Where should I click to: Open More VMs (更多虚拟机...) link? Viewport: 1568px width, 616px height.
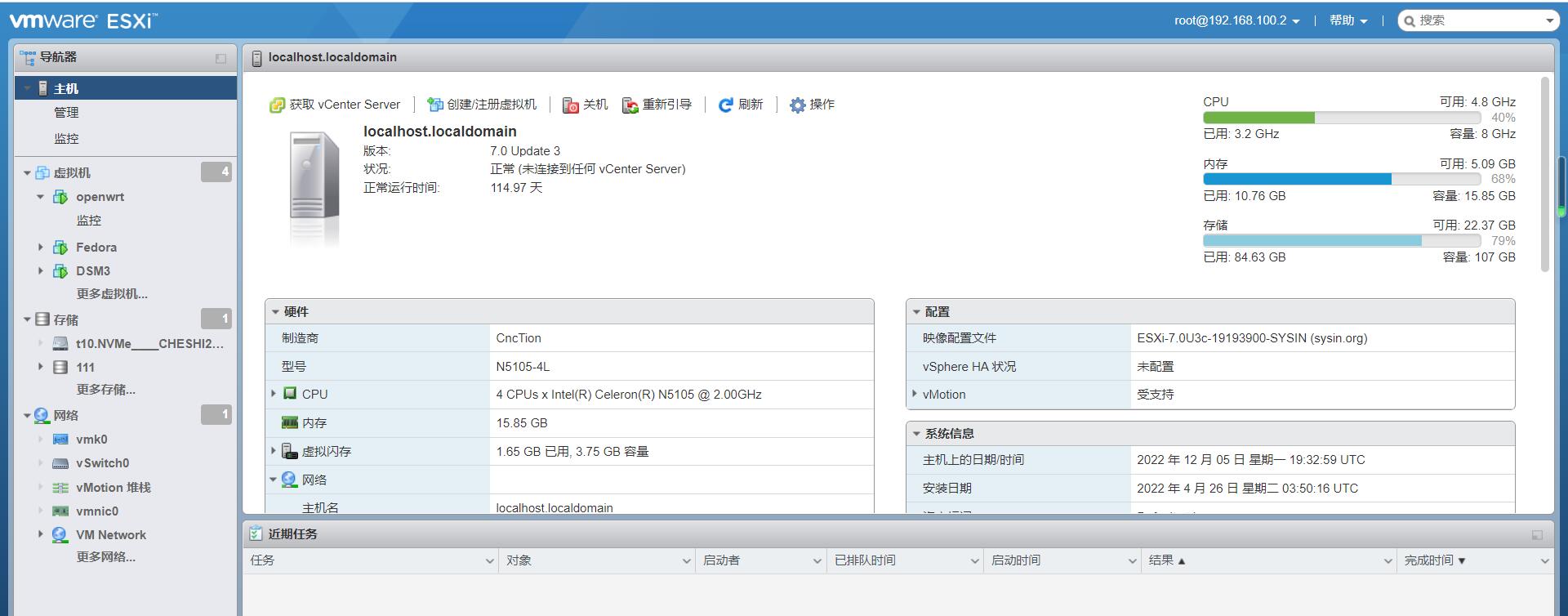pos(112,294)
